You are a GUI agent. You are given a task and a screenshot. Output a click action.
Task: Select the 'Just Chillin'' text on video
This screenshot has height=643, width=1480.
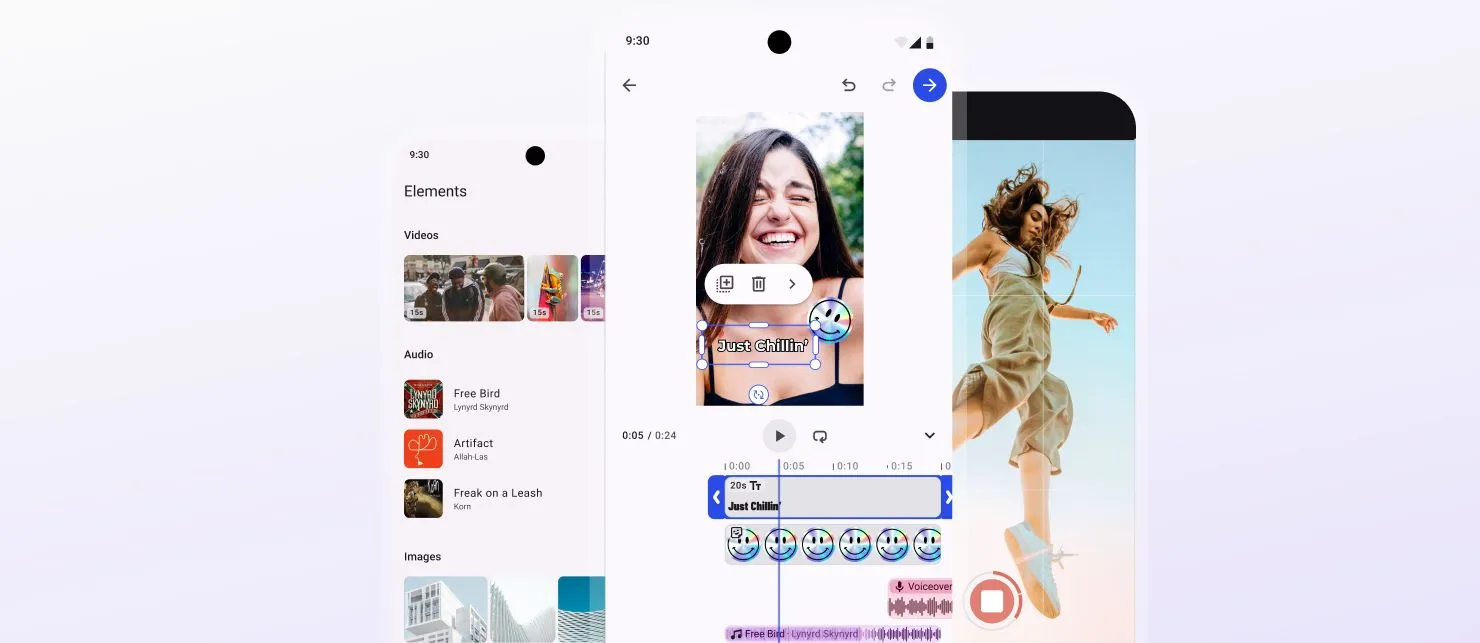(762, 345)
